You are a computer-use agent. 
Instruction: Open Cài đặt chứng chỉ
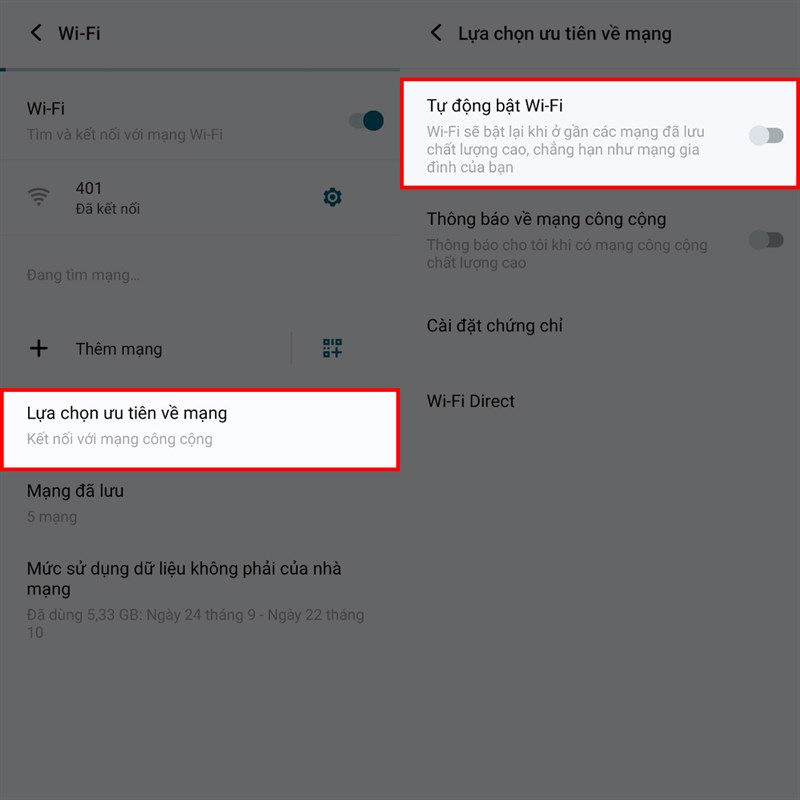[x=600, y=326]
